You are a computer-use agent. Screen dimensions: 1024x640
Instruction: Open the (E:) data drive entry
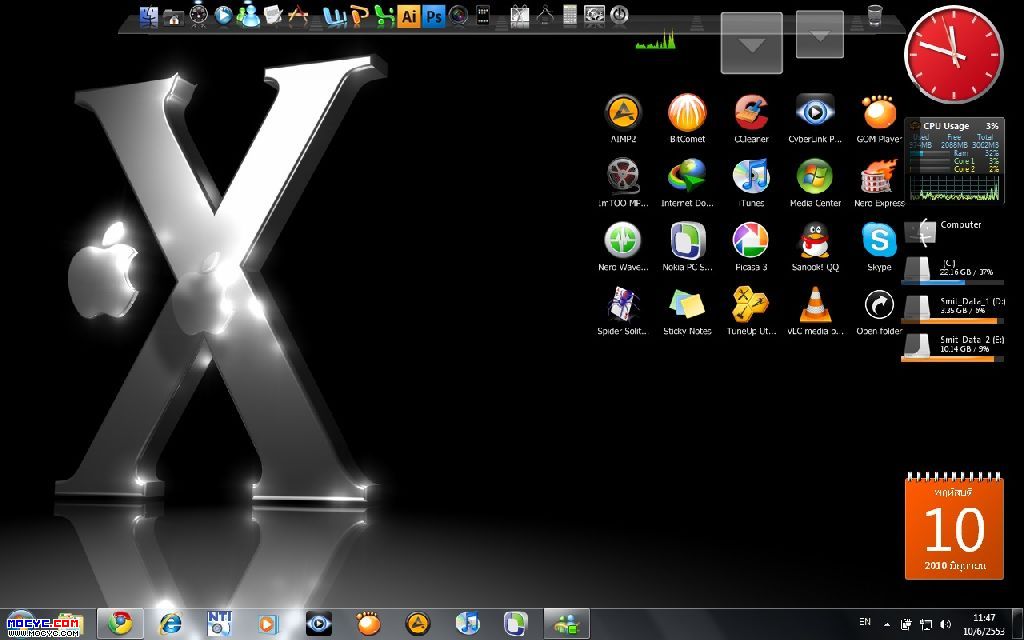point(952,347)
